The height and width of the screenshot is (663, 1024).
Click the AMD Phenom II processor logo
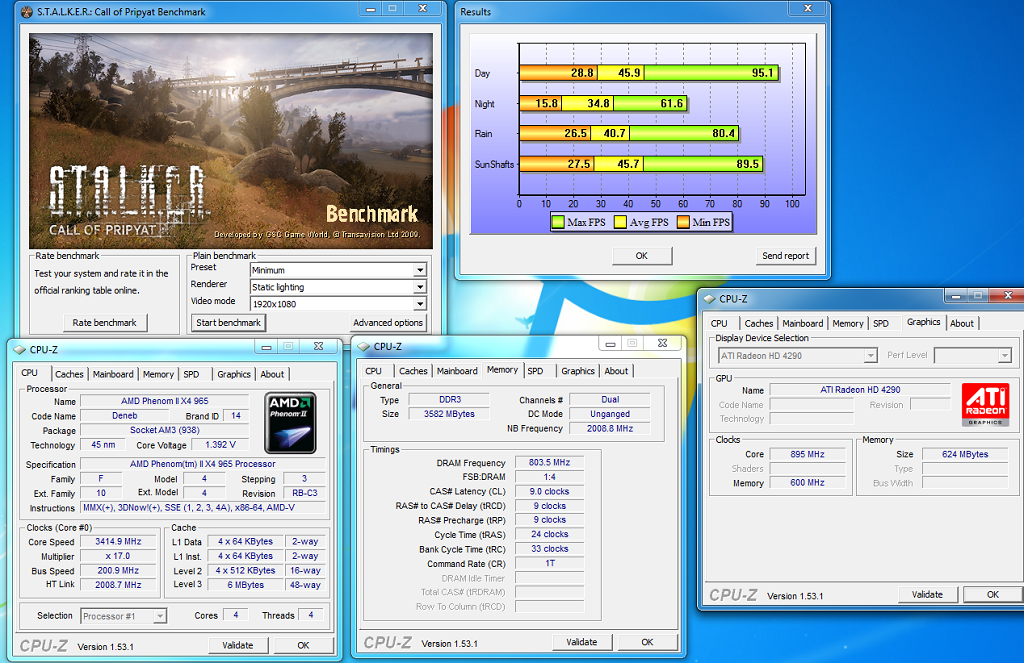pyautogui.click(x=291, y=423)
